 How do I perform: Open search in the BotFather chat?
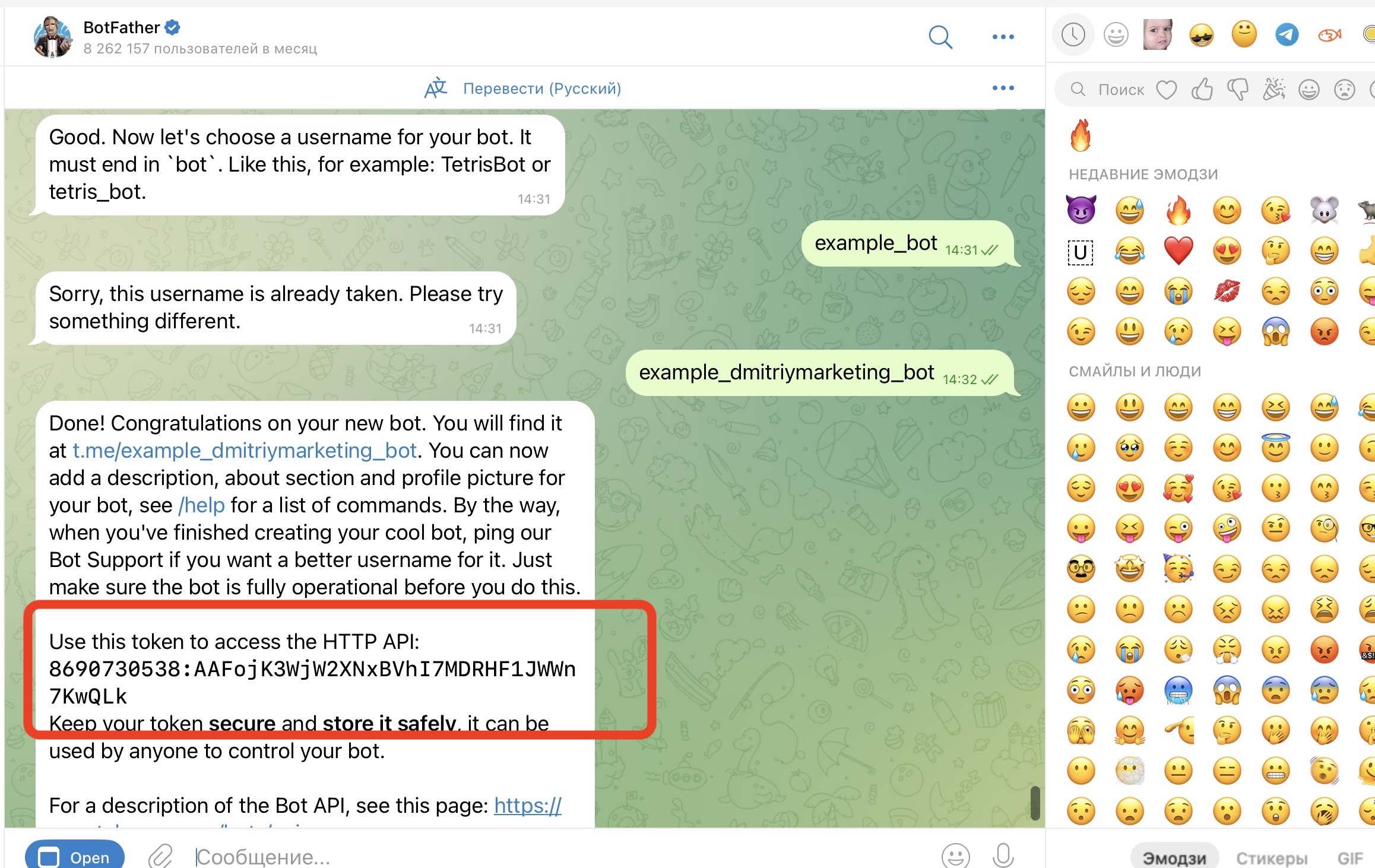940,37
